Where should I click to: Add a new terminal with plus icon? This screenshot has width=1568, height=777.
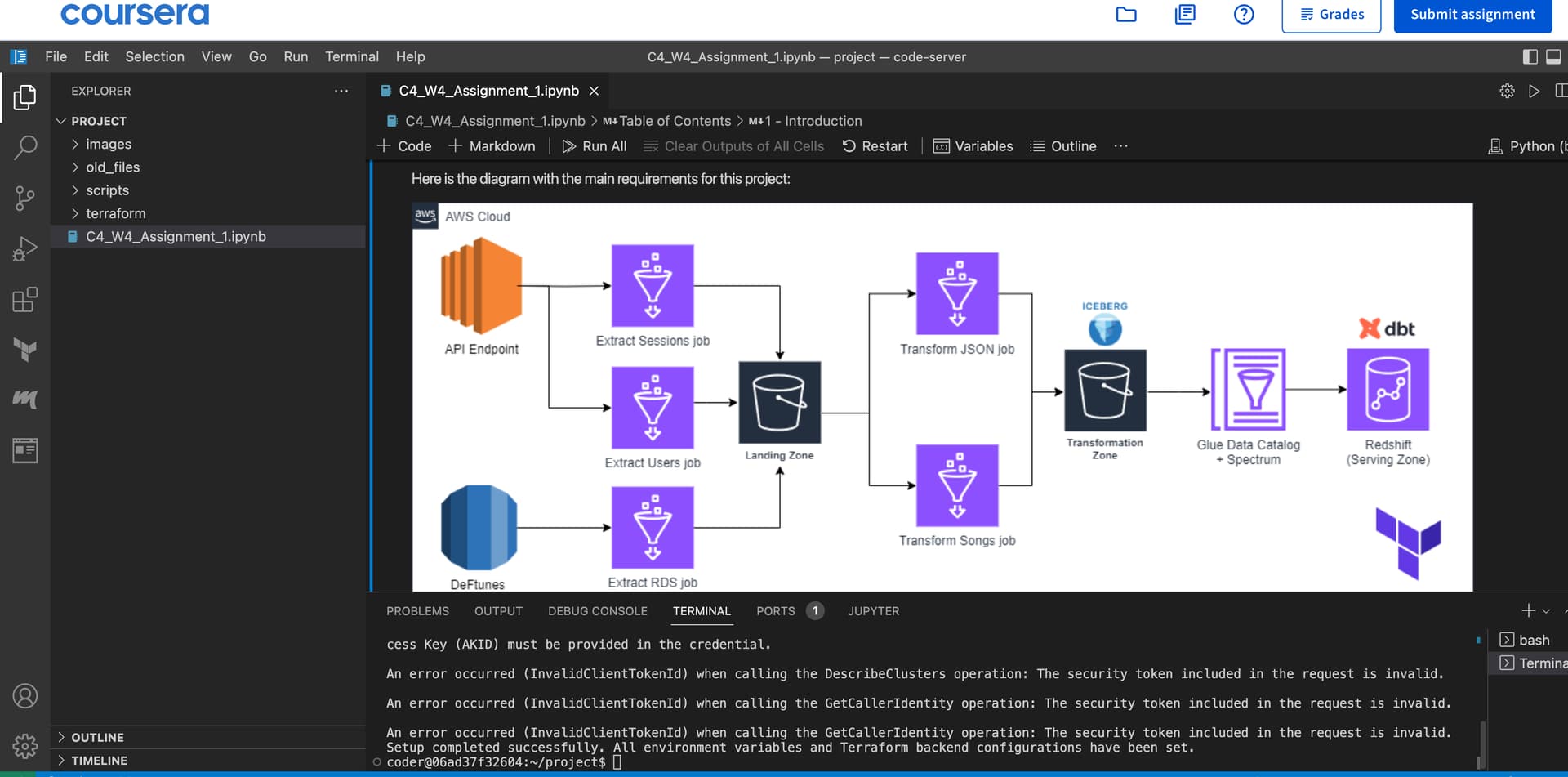click(x=1529, y=610)
